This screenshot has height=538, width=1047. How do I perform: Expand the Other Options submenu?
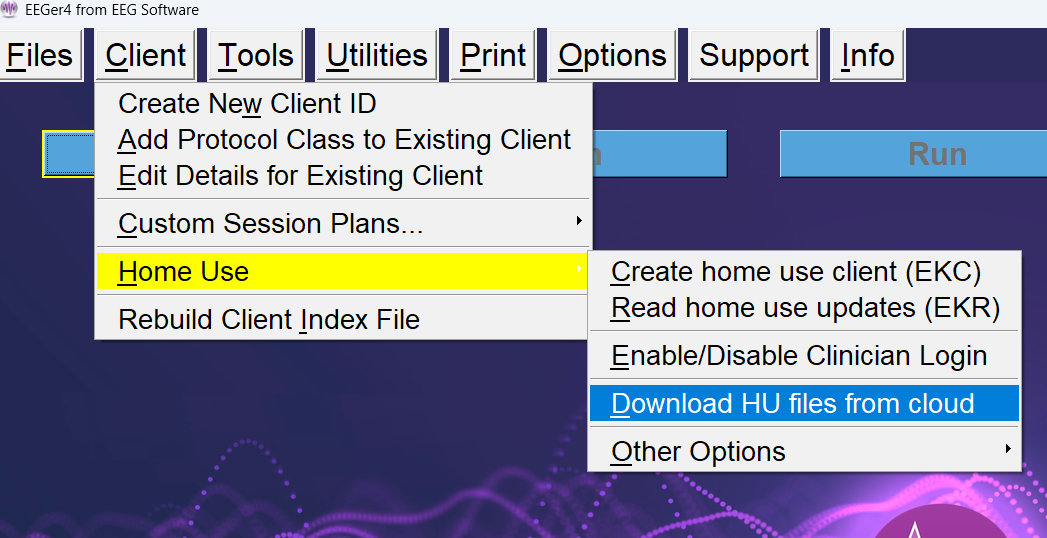pyautogui.click(x=804, y=451)
